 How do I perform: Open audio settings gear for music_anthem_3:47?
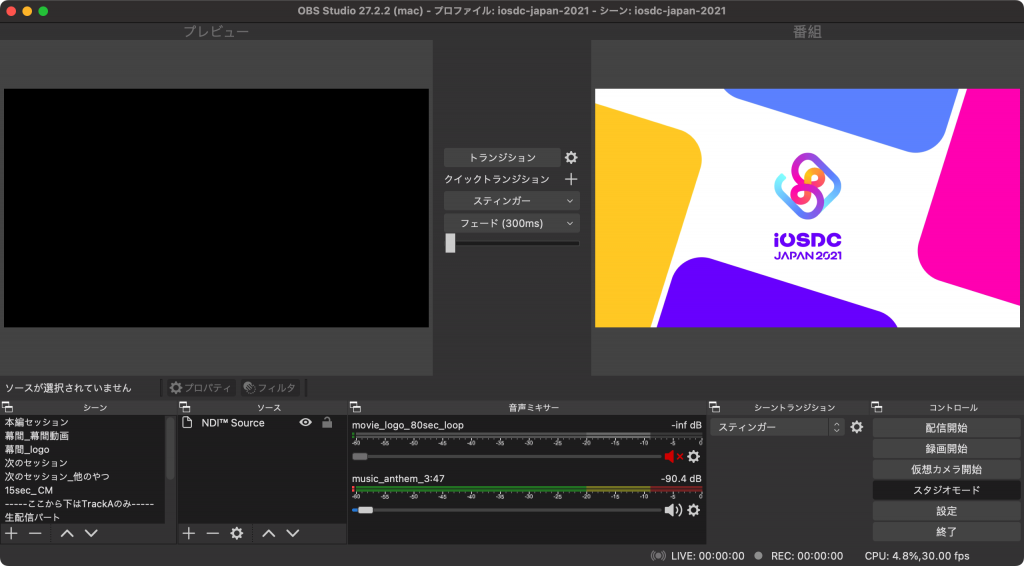(694, 510)
